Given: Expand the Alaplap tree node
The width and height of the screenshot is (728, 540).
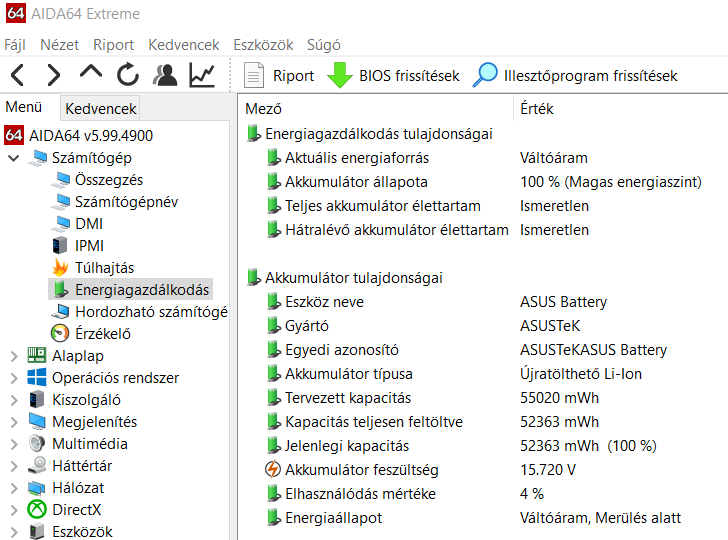Looking at the screenshot, I should click(x=14, y=357).
